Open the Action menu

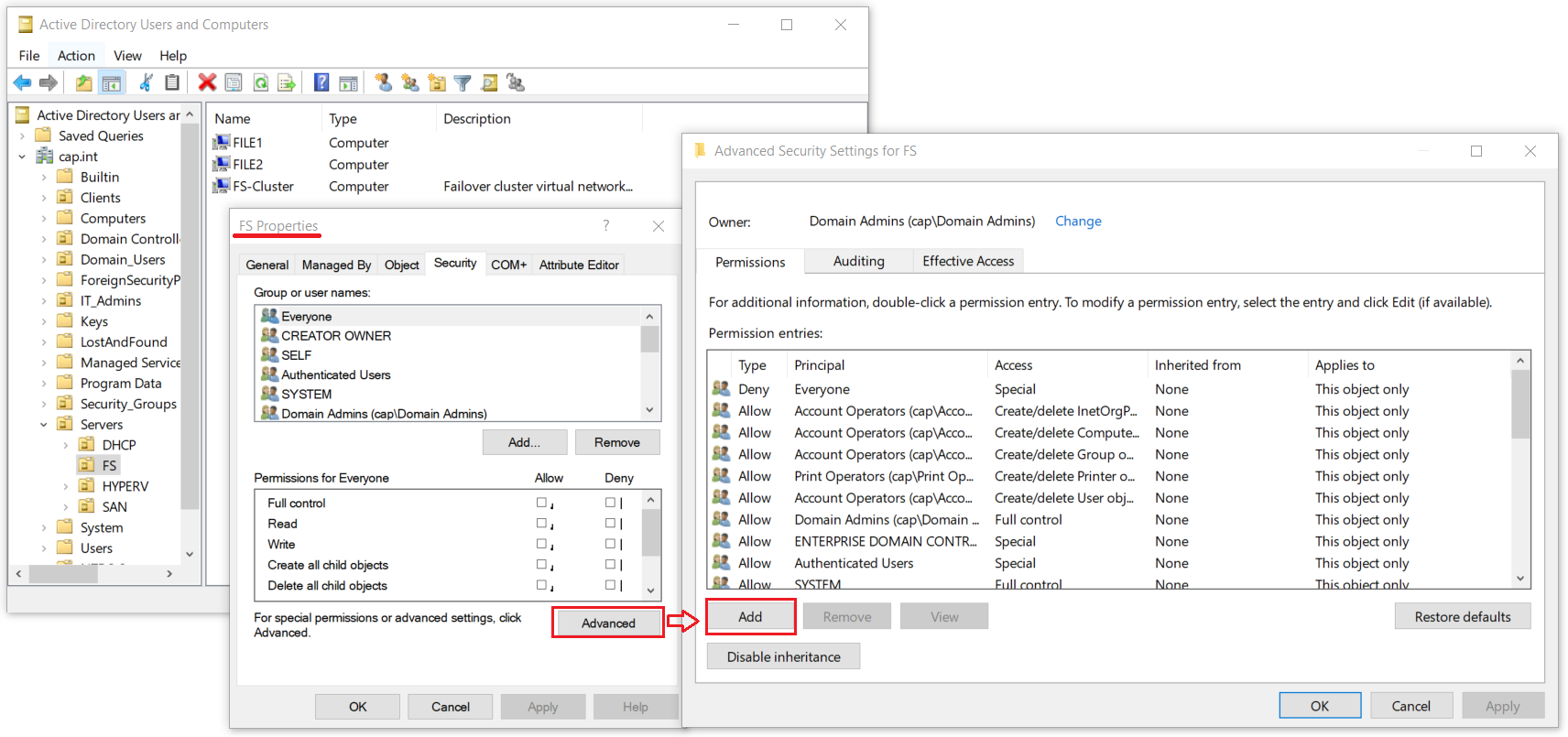76,56
